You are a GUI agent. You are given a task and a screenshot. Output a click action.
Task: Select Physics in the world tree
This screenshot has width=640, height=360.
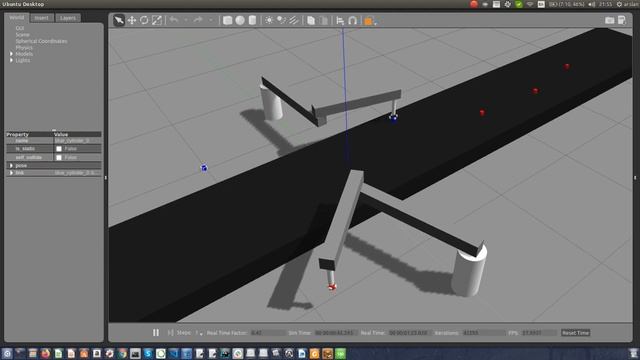(x=24, y=47)
